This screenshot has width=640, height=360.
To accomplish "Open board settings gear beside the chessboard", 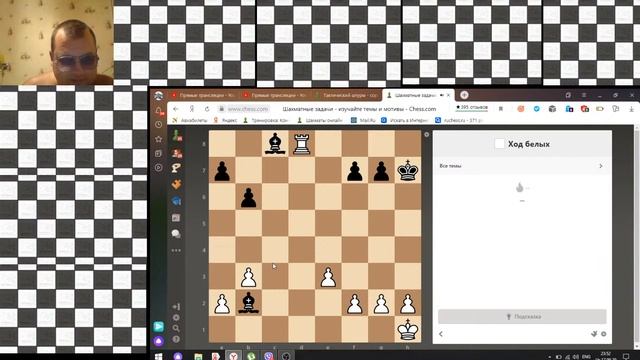I will click(x=427, y=134).
